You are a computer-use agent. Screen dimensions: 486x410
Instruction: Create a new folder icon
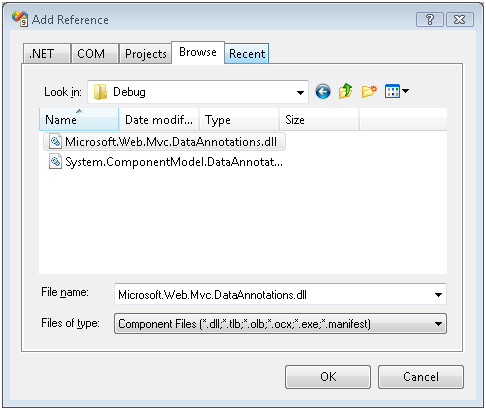369,91
